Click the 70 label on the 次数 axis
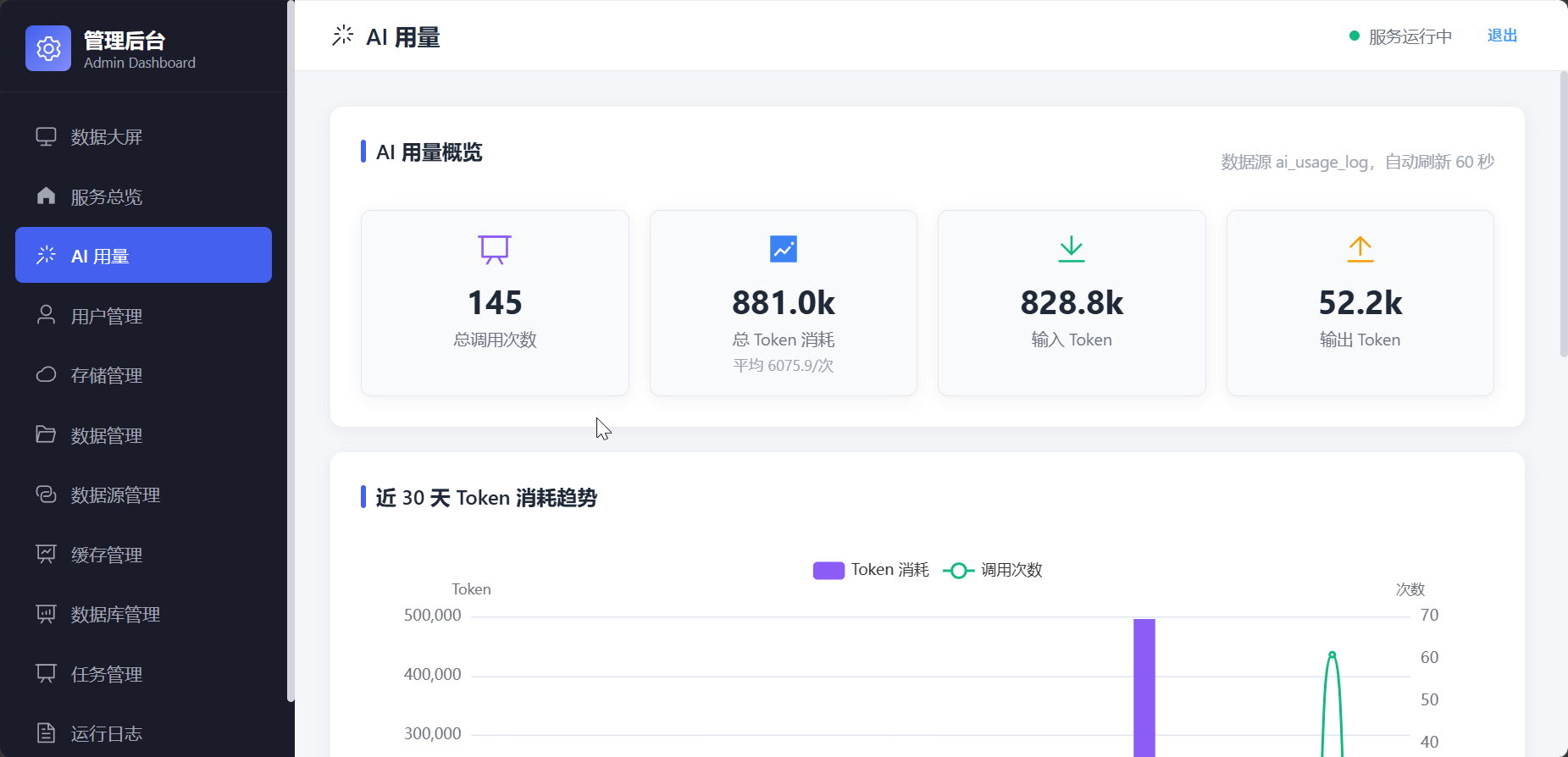This screenshot has height=757, width=1568. [1430, 615]
